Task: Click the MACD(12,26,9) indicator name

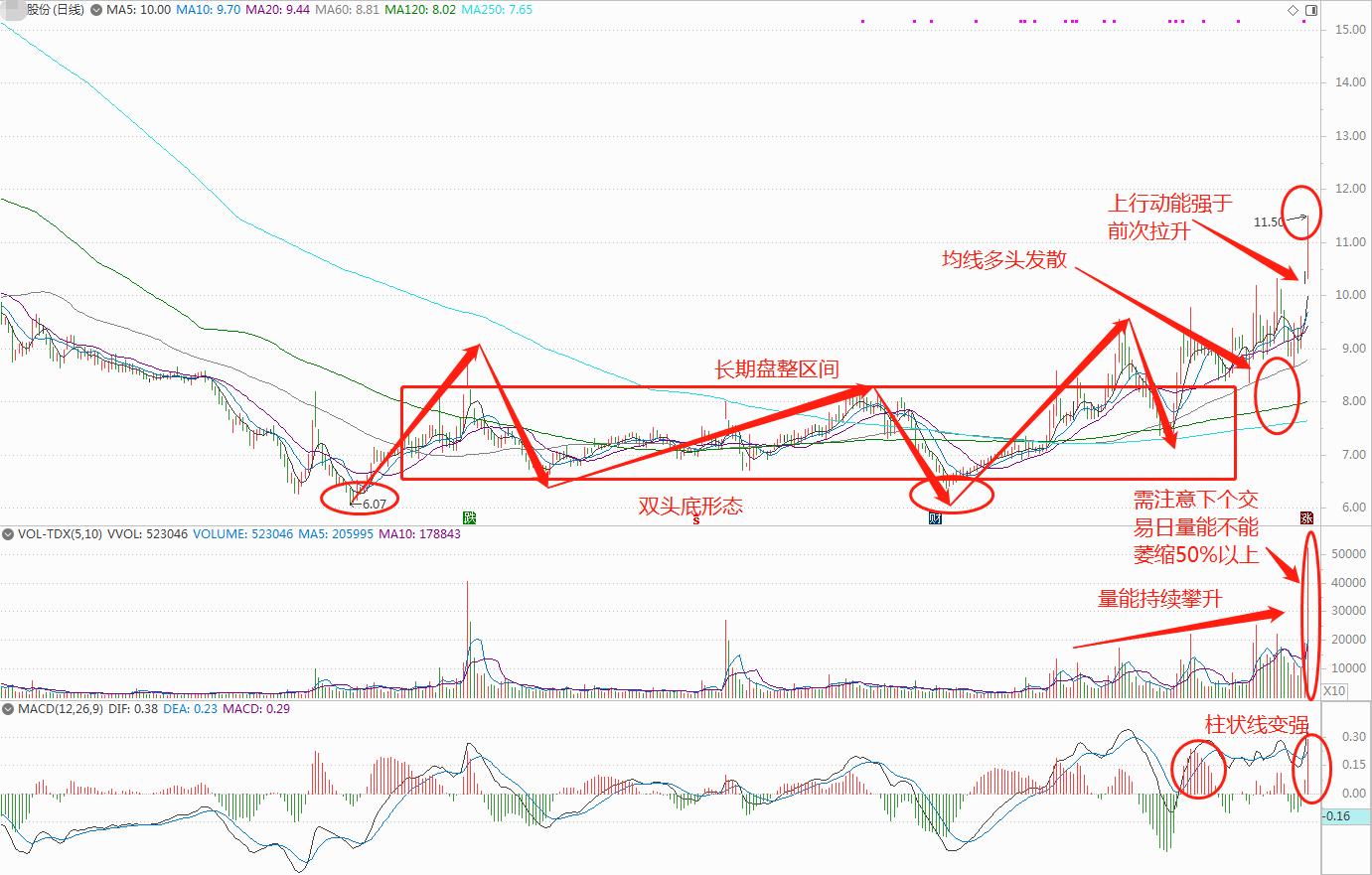Action: [60, 709]
